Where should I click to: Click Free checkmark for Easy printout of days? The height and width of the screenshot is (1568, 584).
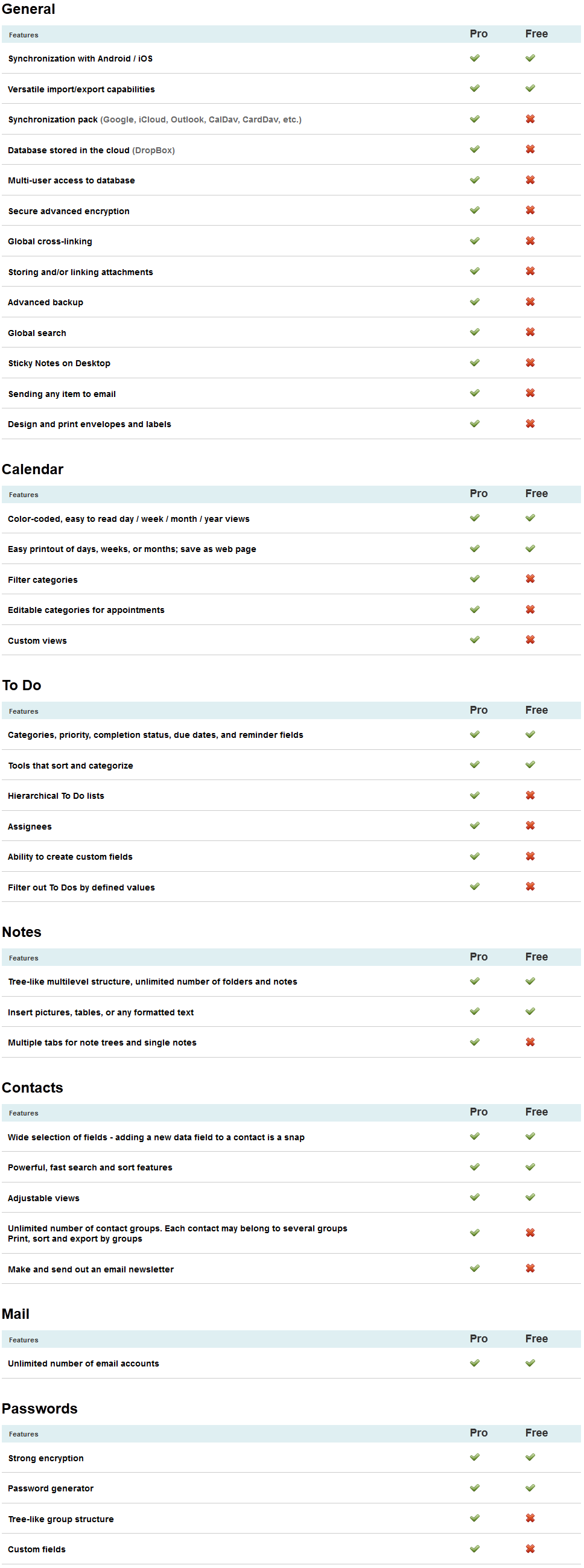(530, 548)
